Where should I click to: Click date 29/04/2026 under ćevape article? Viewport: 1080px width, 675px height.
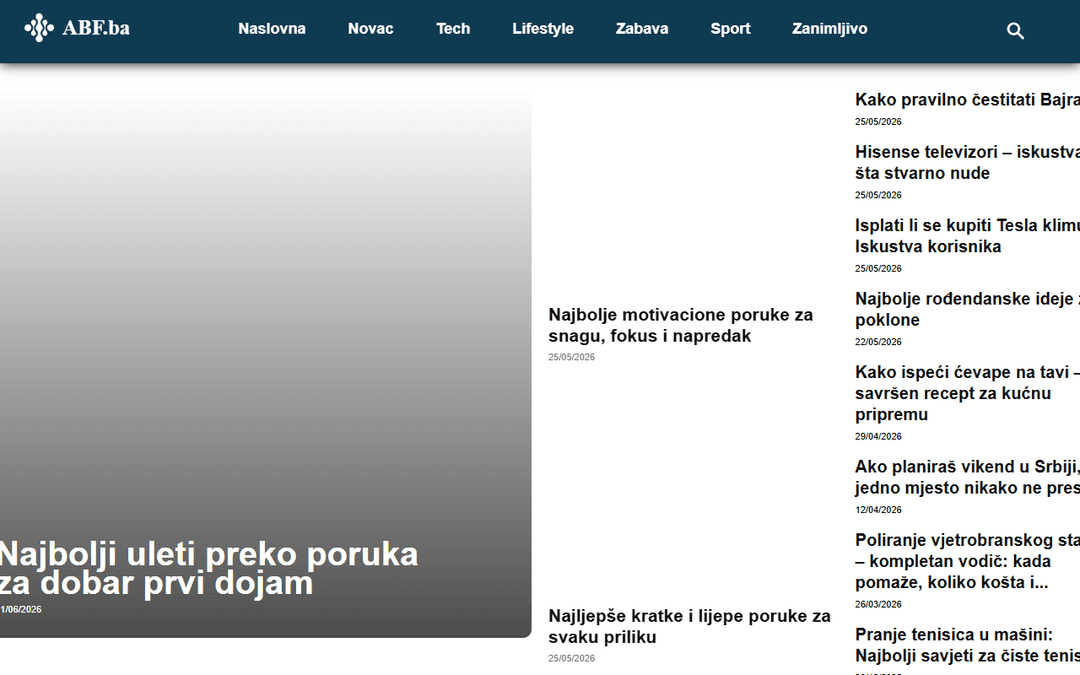(x=878, y=436)
